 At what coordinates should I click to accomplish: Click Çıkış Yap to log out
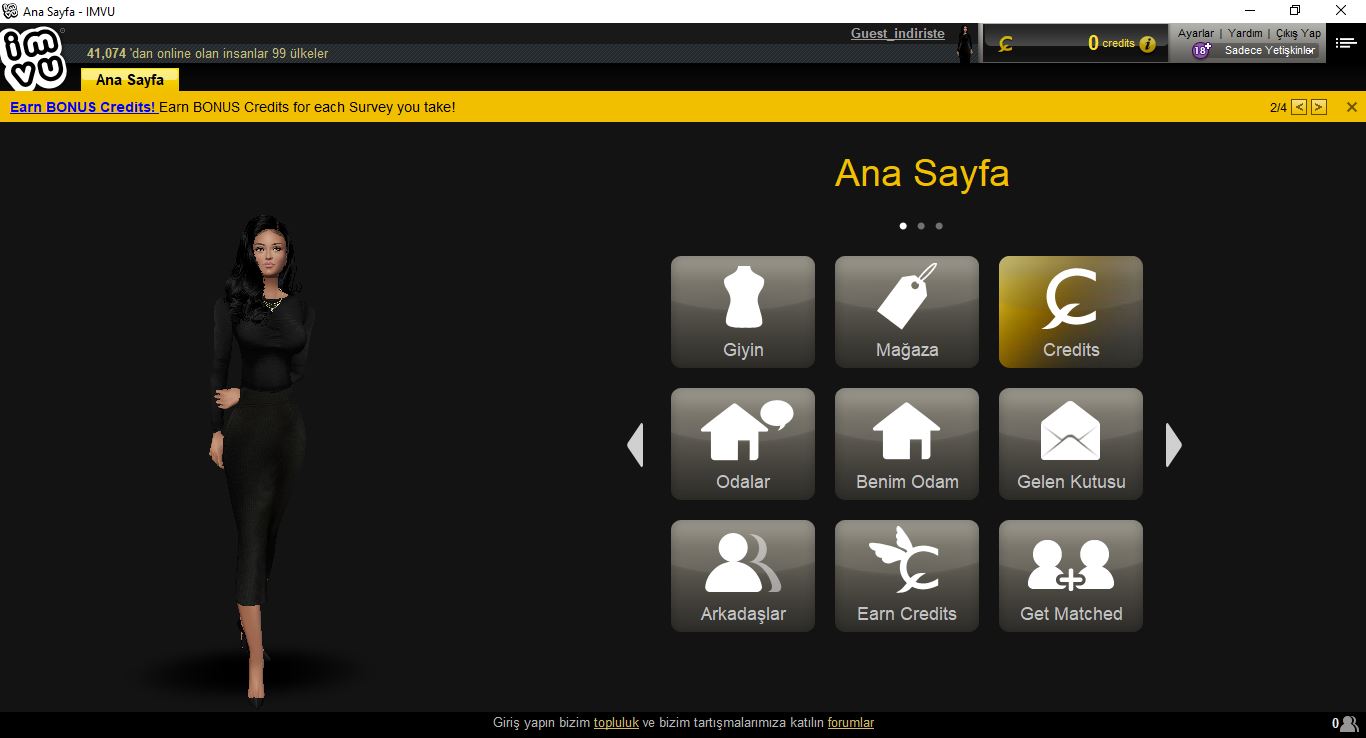[x=1298, y=33]
